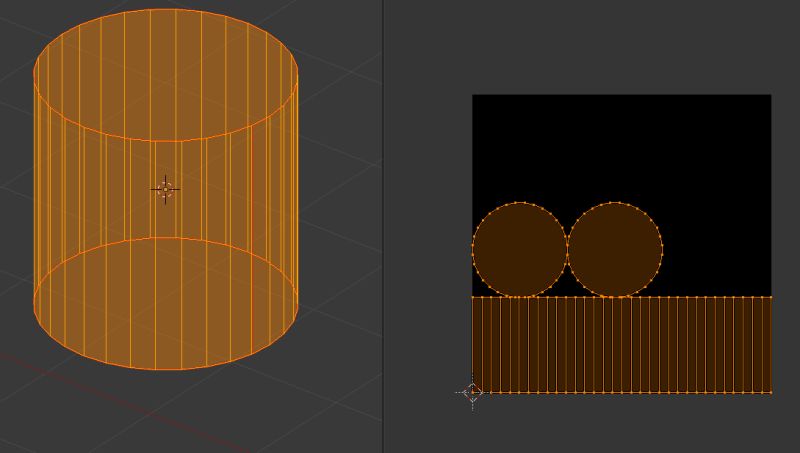Click the 3D cursor inside the cylinder
The width and height of the screenshot is (800, 453).
(x=165, y=189)
